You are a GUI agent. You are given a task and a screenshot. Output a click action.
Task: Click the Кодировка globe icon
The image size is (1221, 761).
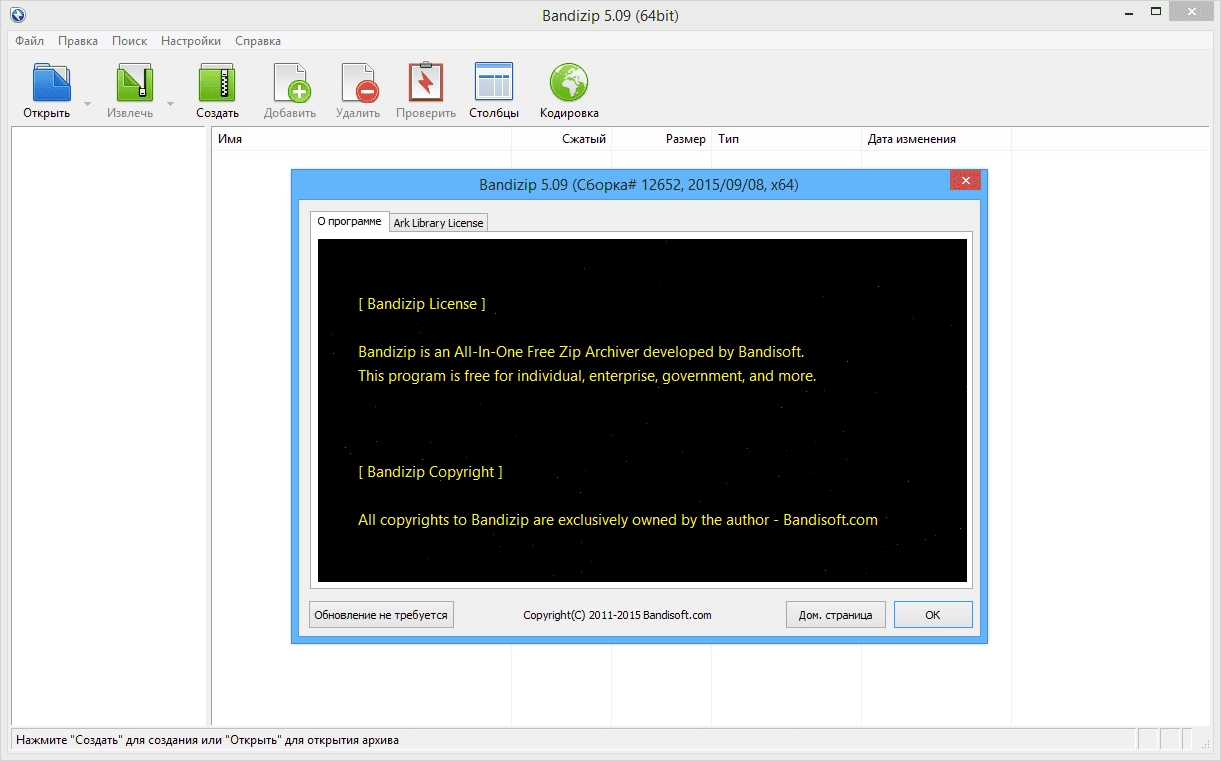[x=569, y=83]
